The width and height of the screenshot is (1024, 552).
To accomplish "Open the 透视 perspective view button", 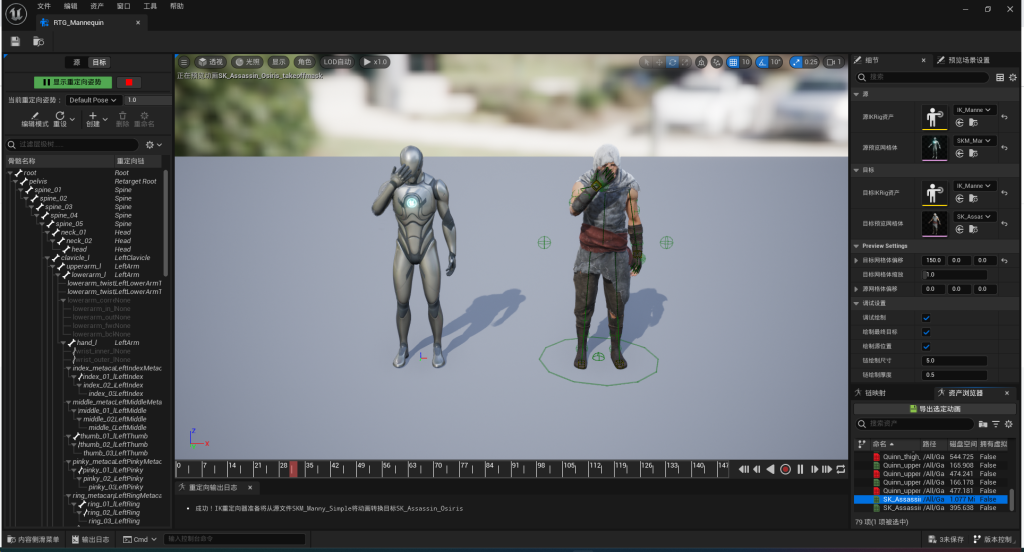I will pyautogui.click(x=210, y=62).
